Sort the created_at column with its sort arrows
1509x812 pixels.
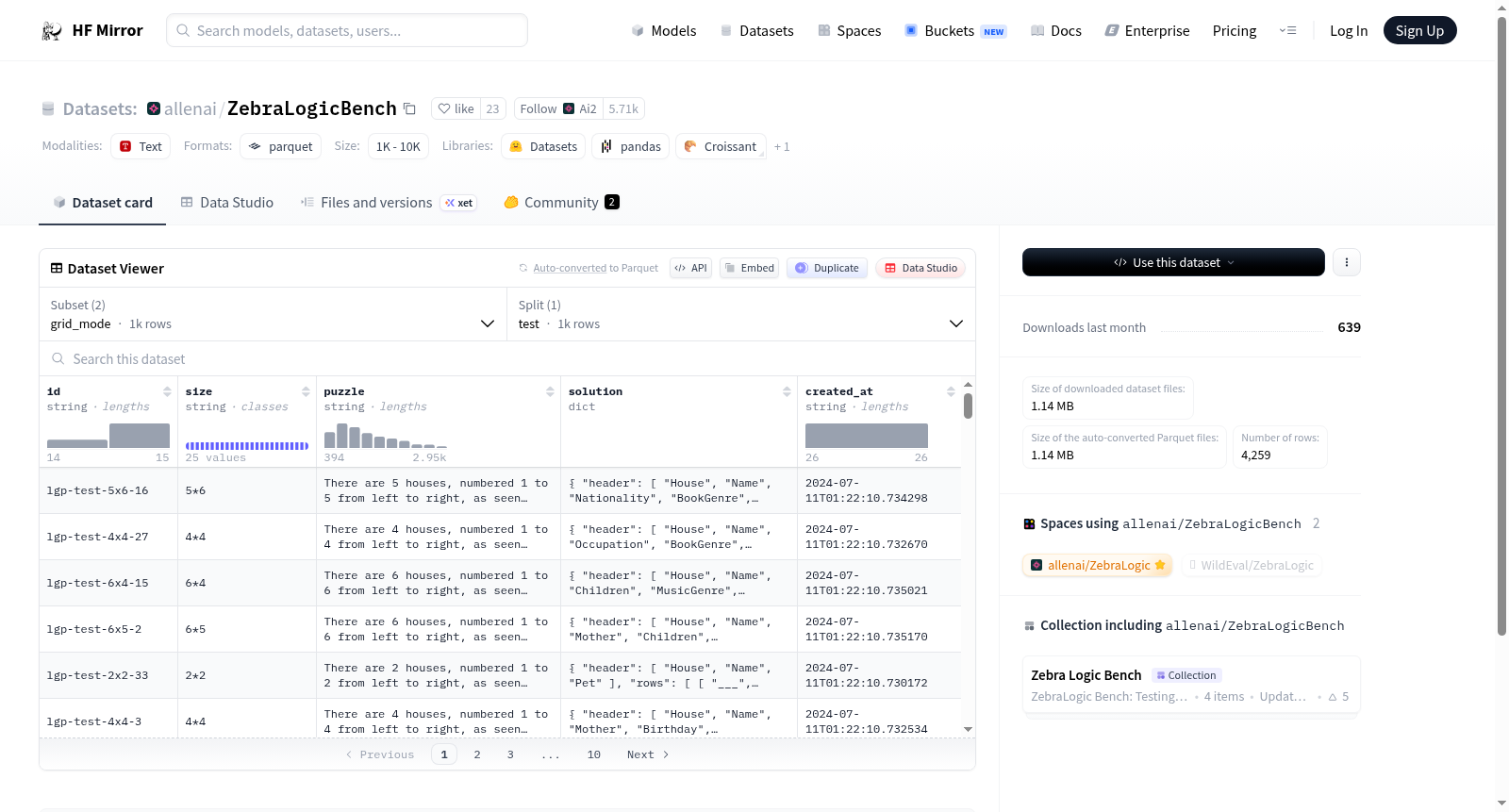pos(951,391)
